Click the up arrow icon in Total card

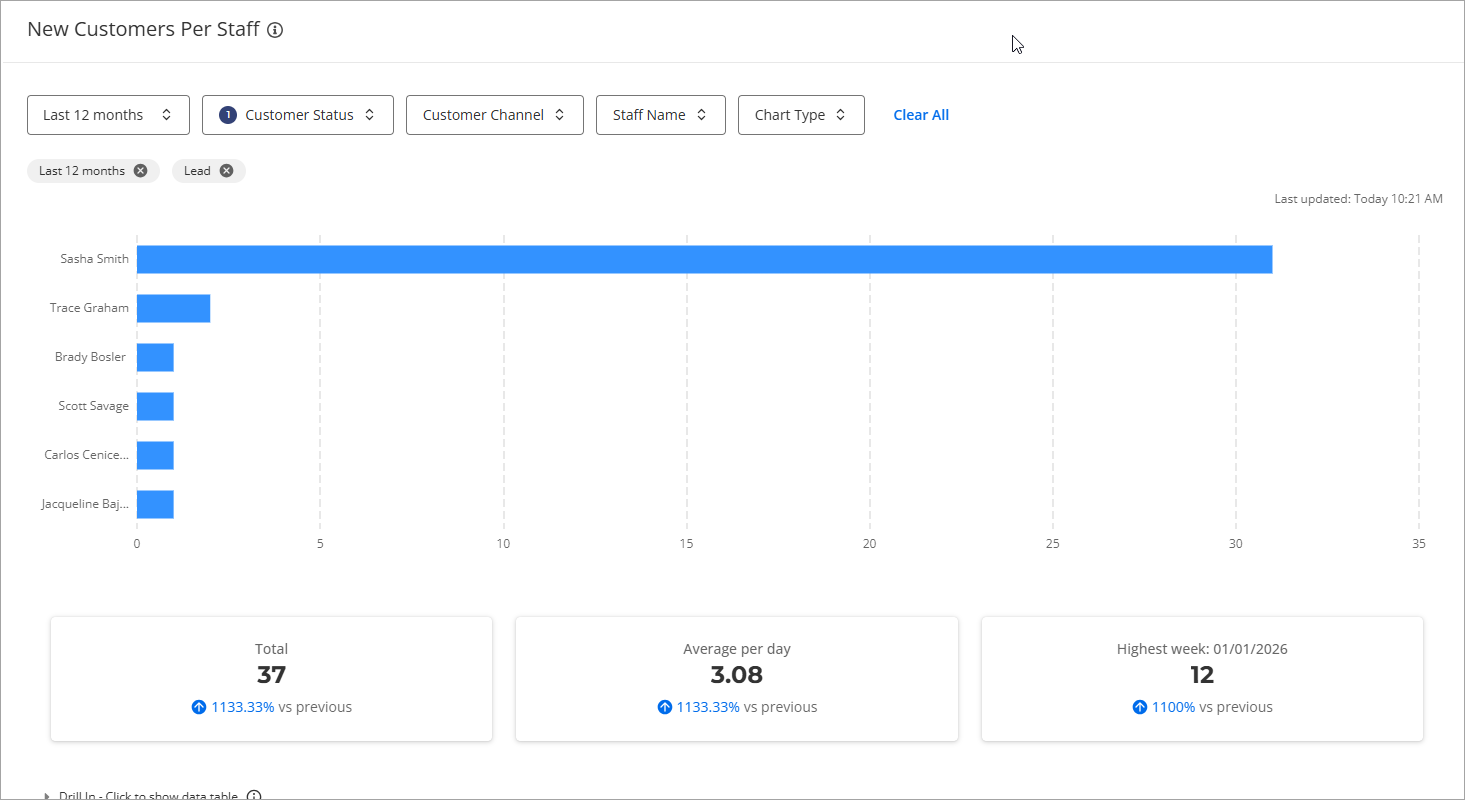pyautogui.click(x=198, y=707)
